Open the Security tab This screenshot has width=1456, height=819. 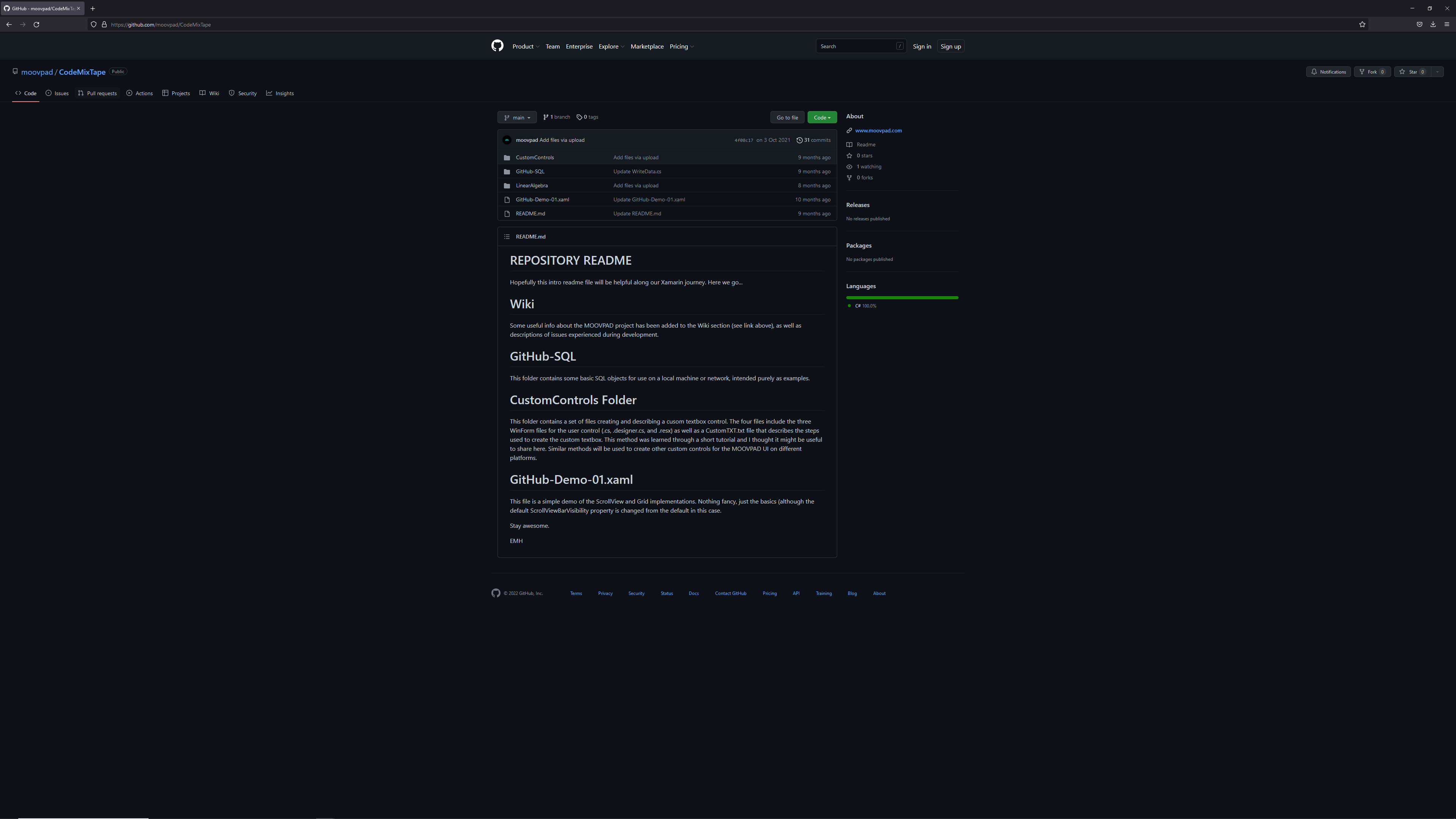243,93
